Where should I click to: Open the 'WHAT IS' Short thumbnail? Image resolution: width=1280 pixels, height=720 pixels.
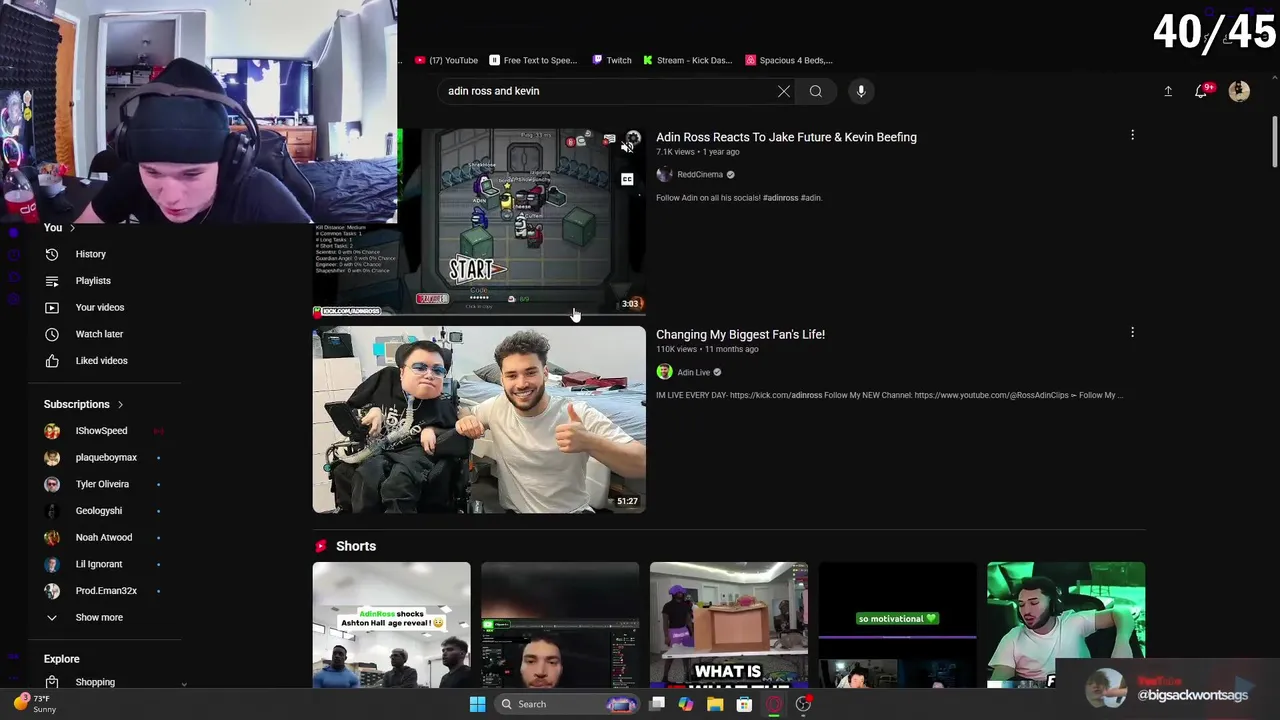[x=728, y=625]
